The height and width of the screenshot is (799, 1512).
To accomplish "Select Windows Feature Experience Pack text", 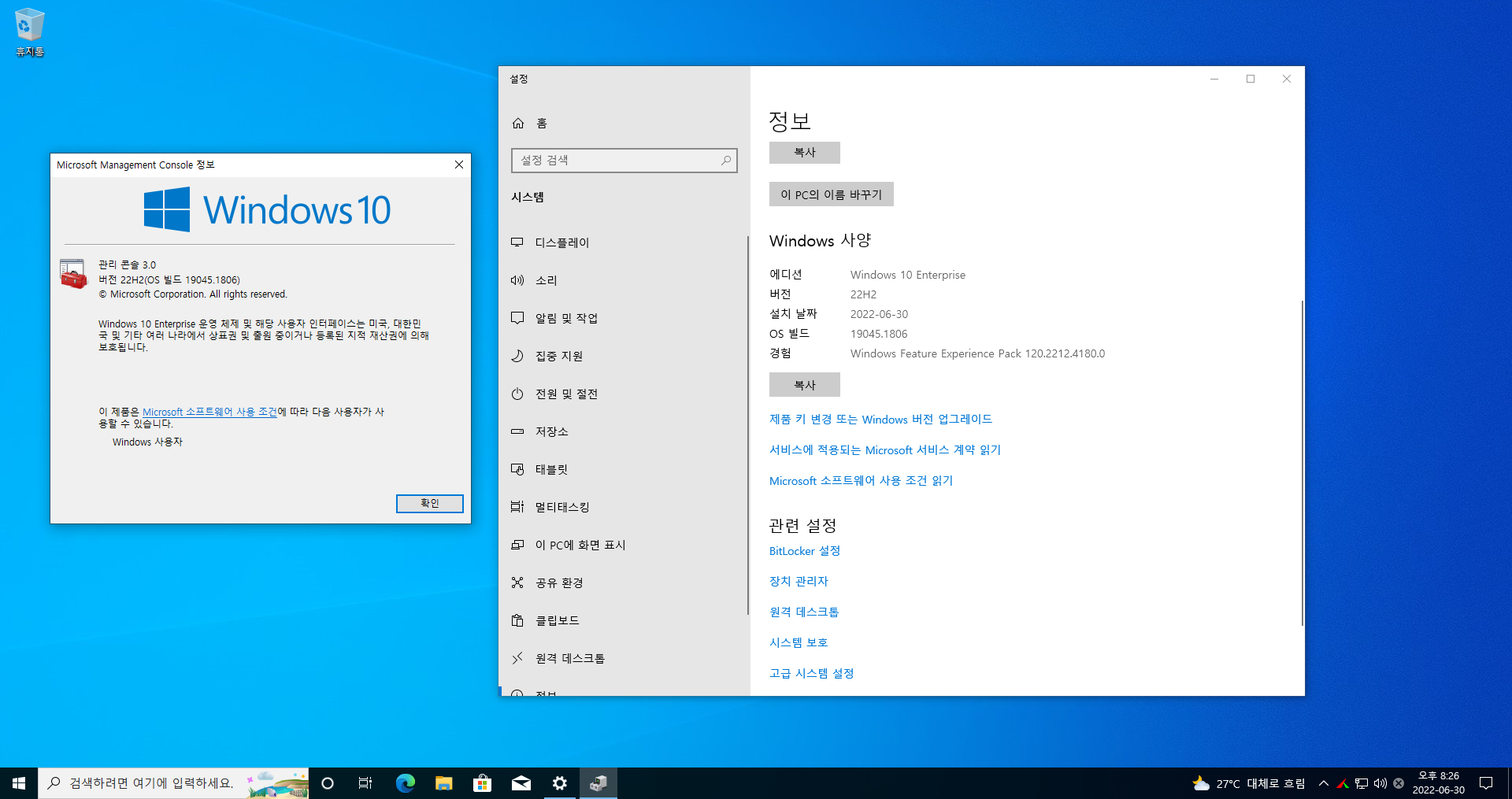I will click(x=977, y=353).
